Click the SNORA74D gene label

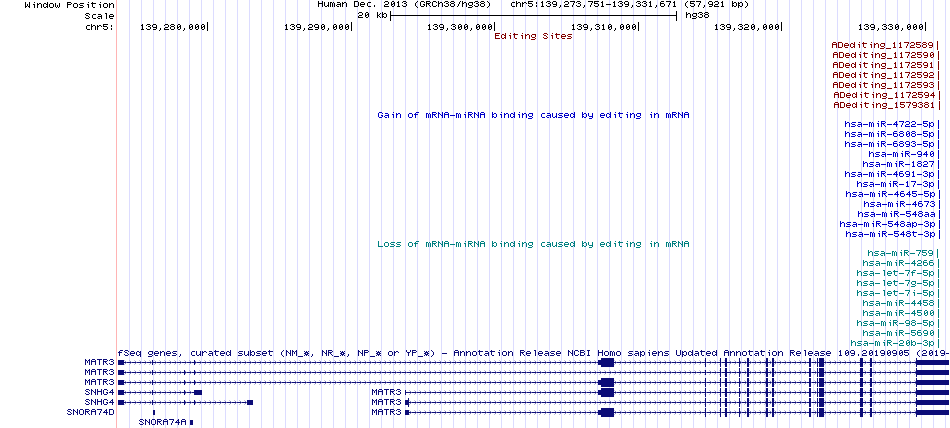tap(90, 412)
